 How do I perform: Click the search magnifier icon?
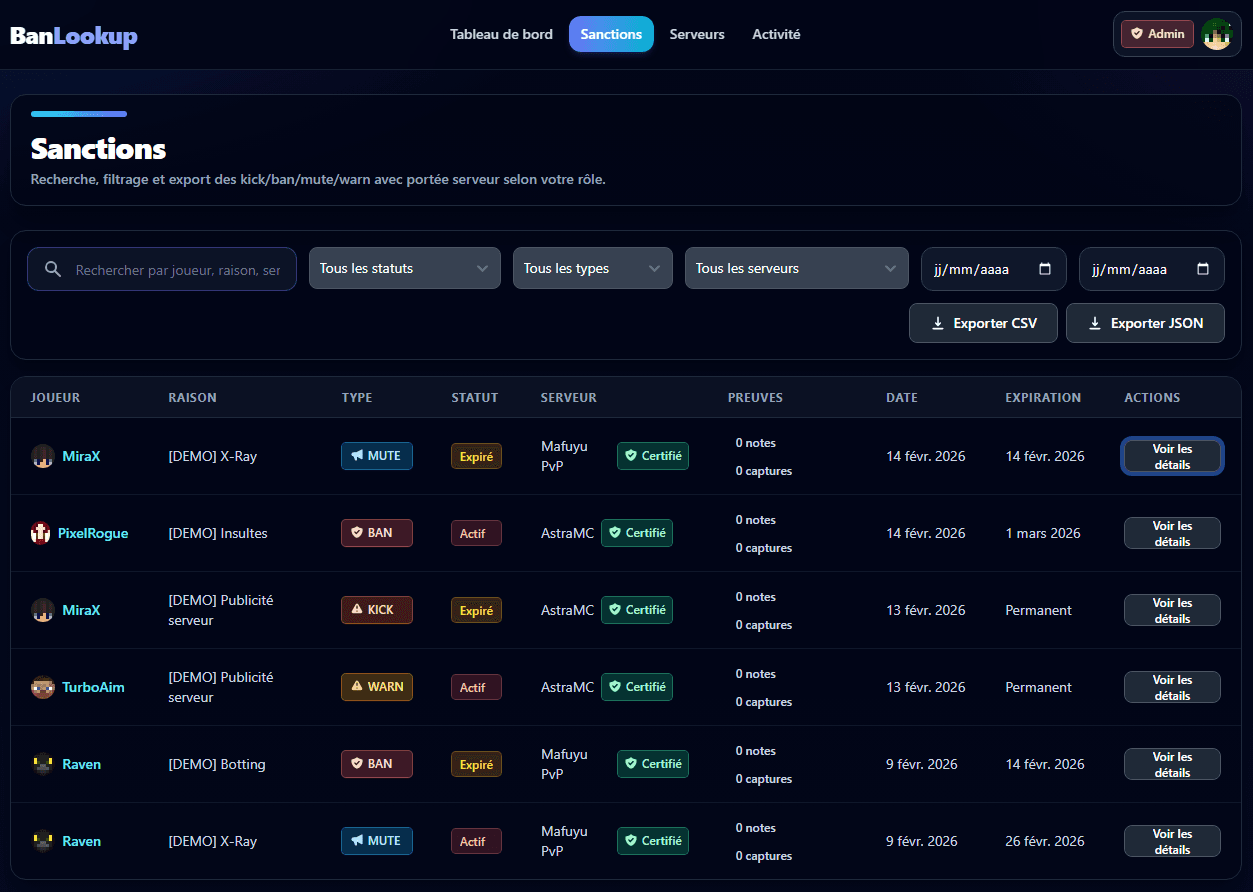coord(52,268)
